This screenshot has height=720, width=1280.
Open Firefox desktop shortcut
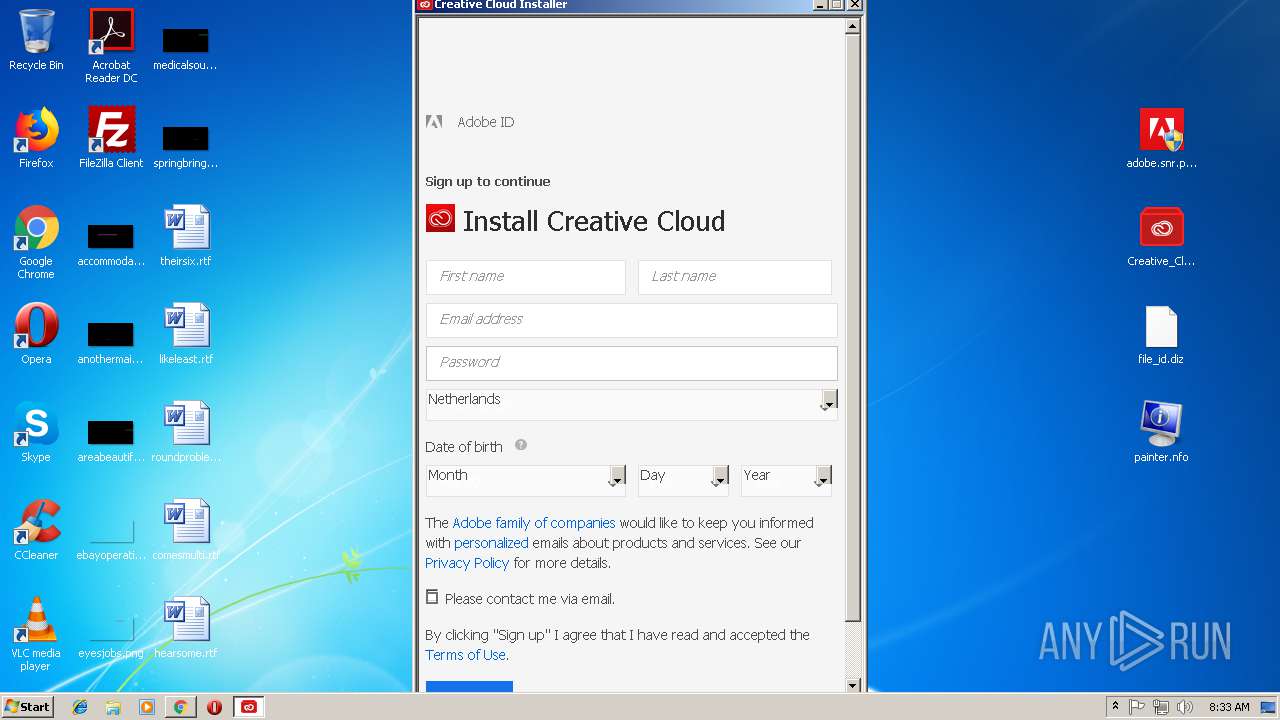pyautogui.click(x=36, y=138)
